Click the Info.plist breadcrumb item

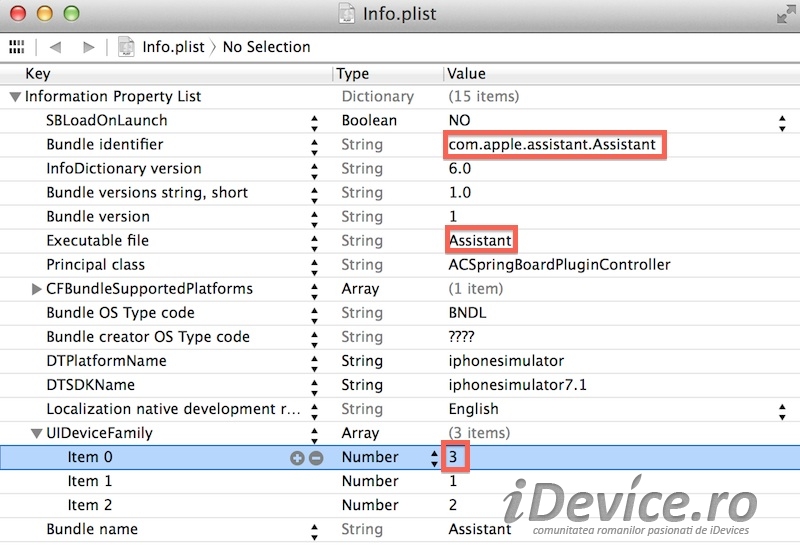pos(173,47)
